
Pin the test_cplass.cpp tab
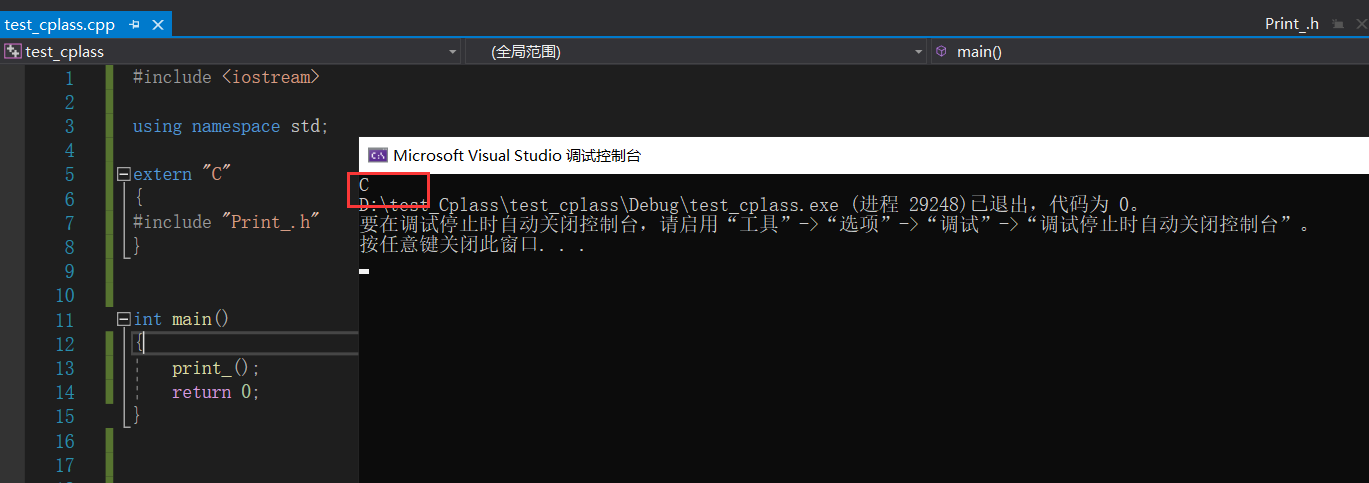pos(134,24)
